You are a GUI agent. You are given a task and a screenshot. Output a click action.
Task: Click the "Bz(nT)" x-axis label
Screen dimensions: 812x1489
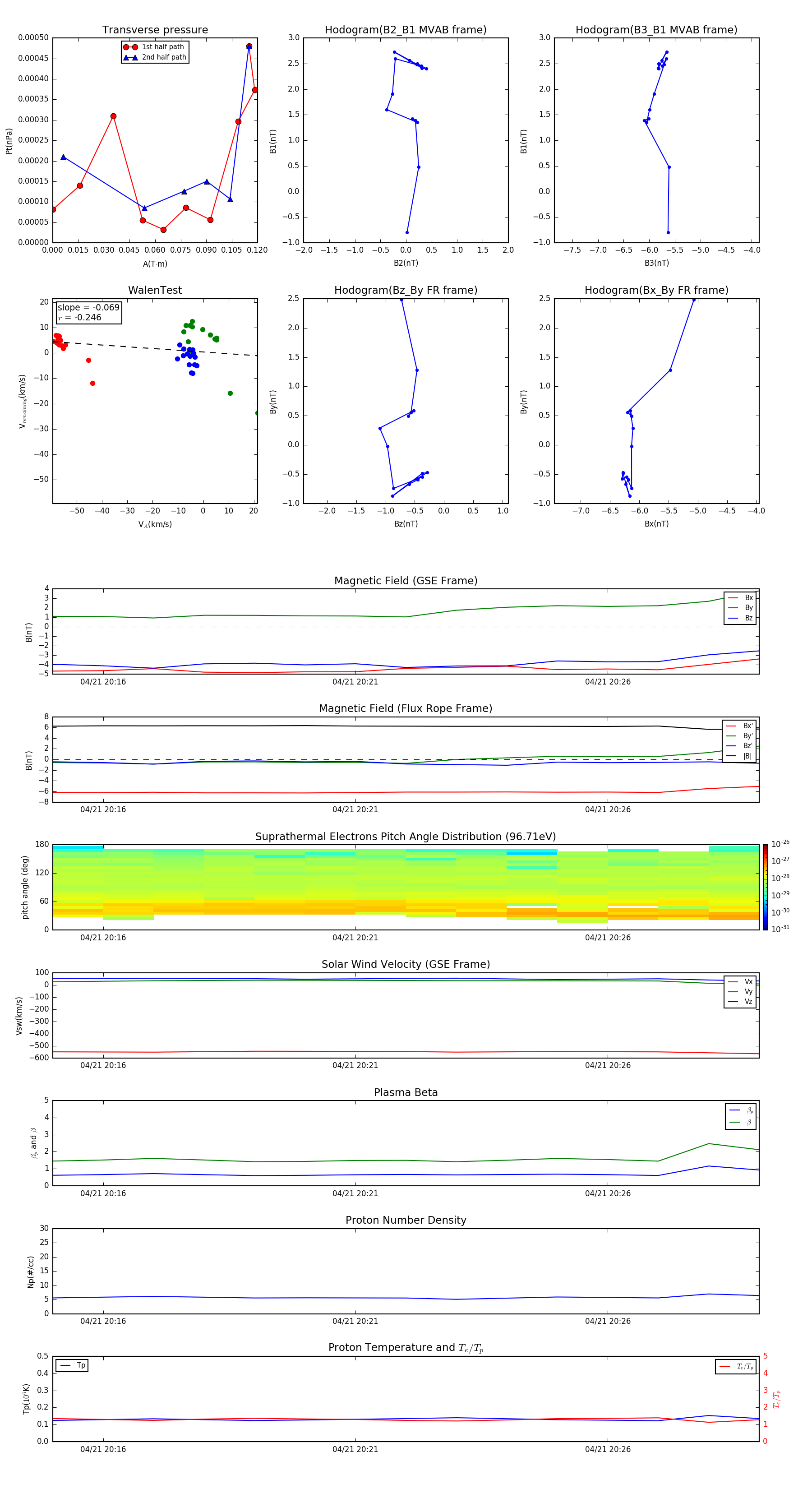(406, 524)
